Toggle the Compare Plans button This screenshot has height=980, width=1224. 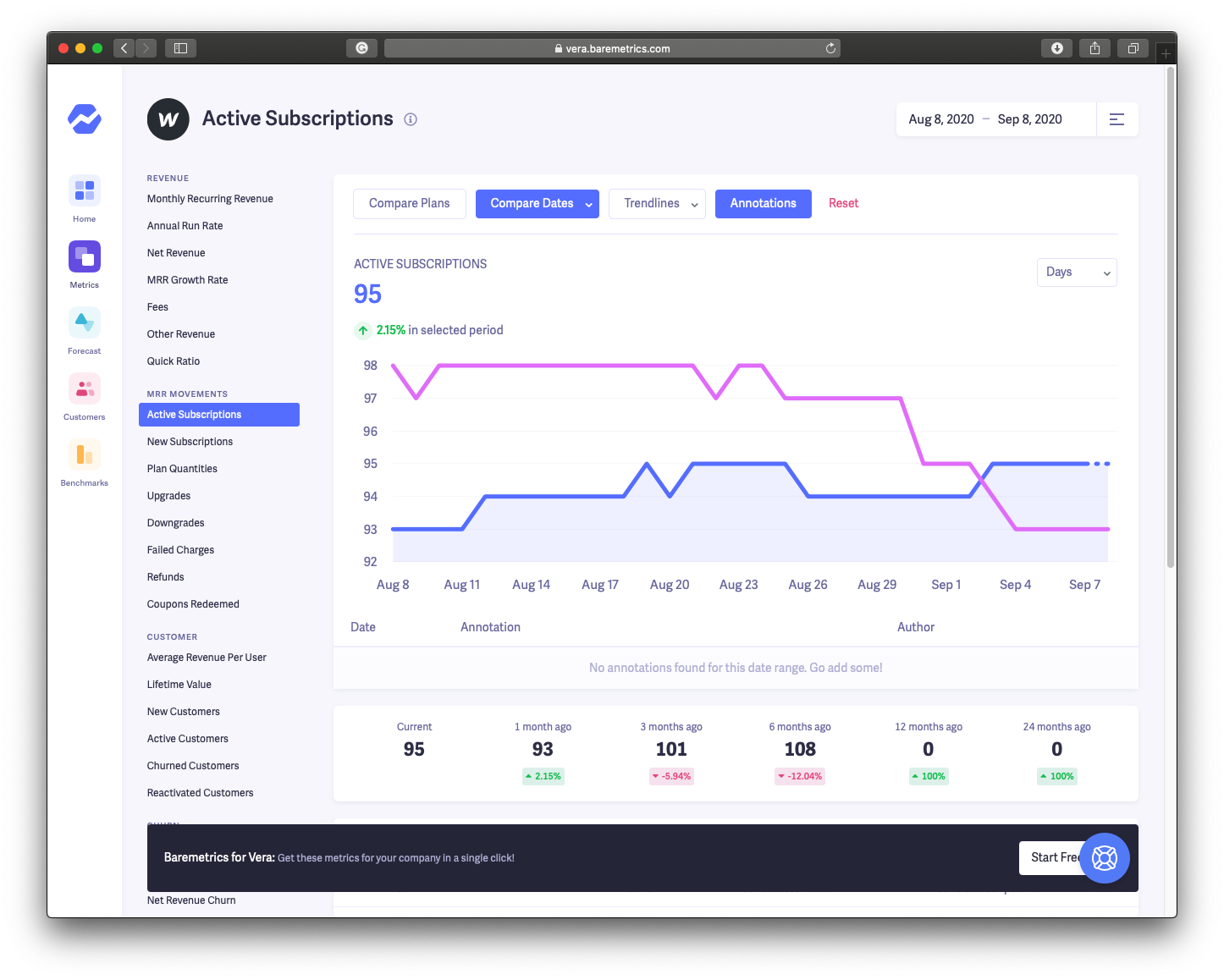click(410, 204)
